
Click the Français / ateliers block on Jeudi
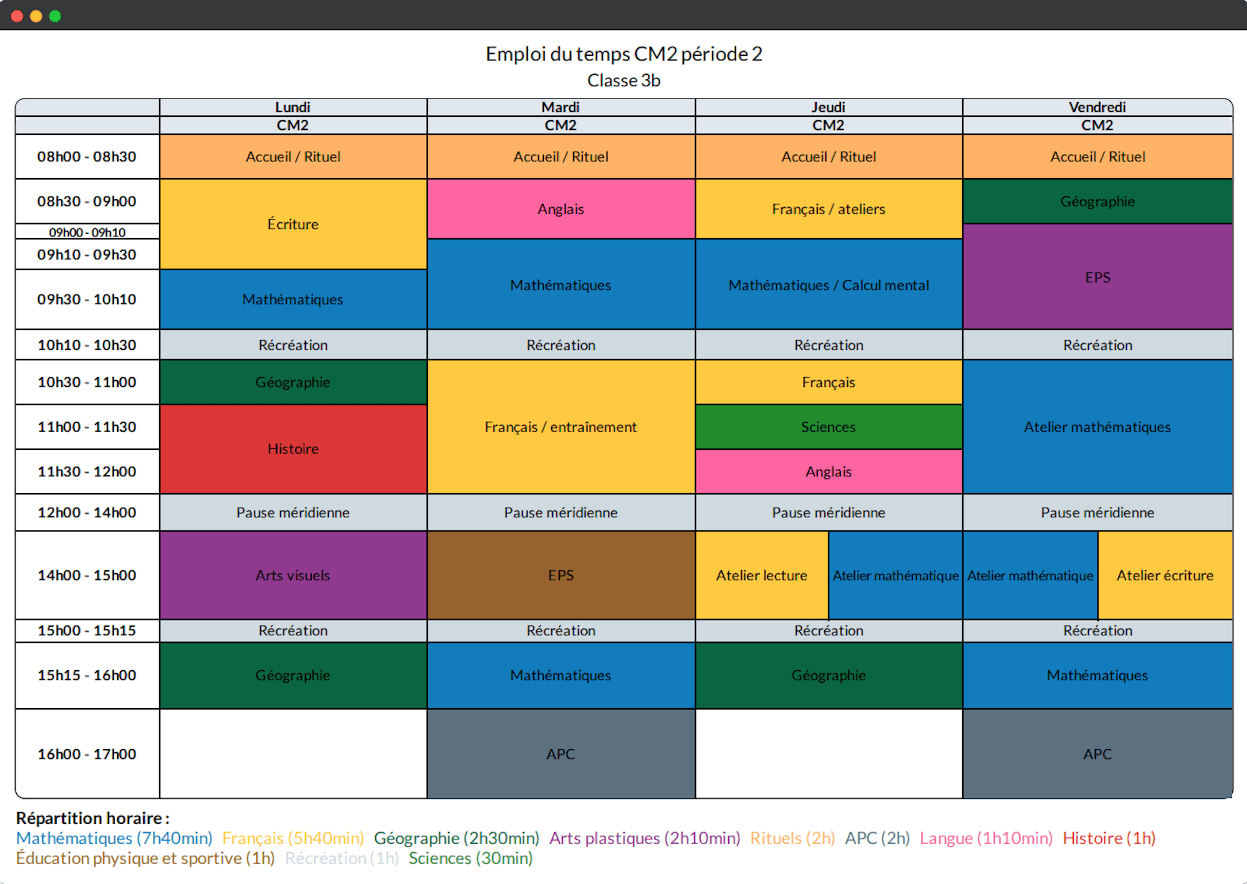828,209
